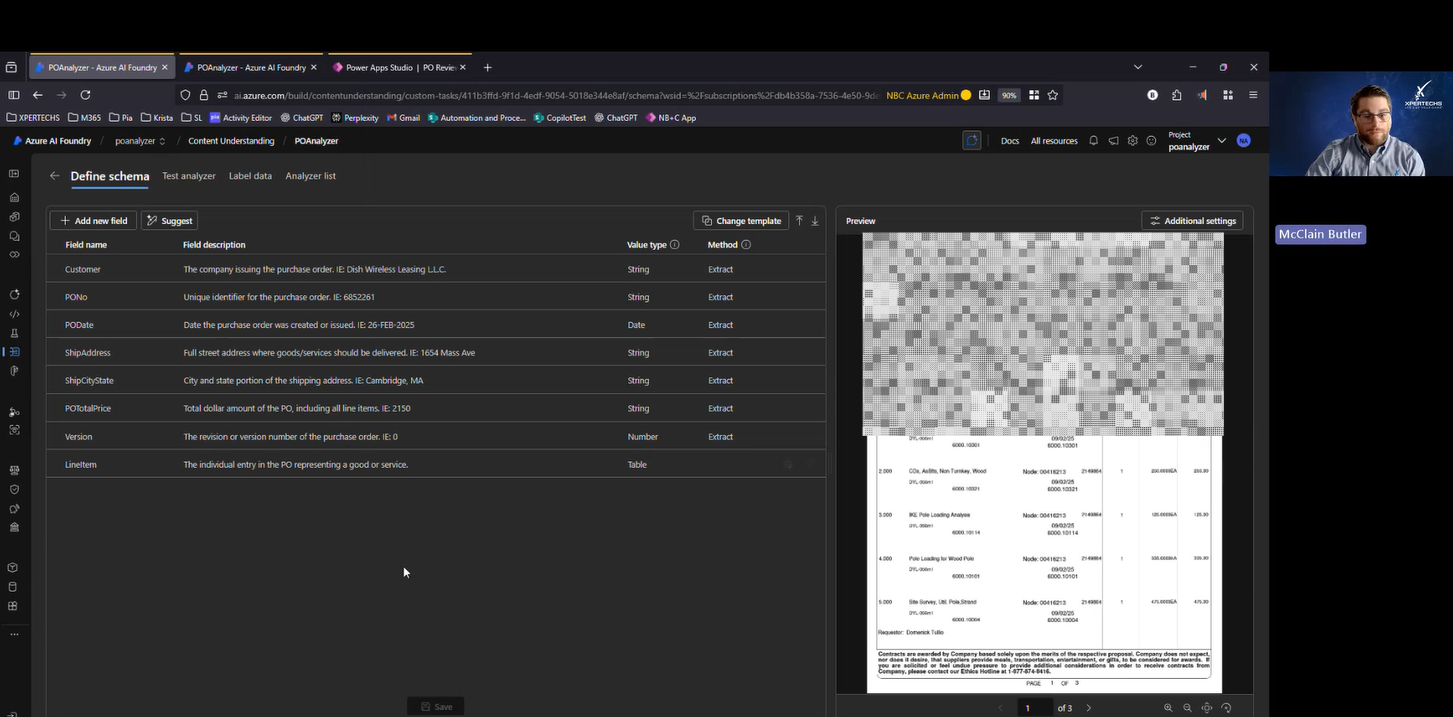Open the settings gear in Foundry header
1453x717 pixels.
[x=1132, y=141]
